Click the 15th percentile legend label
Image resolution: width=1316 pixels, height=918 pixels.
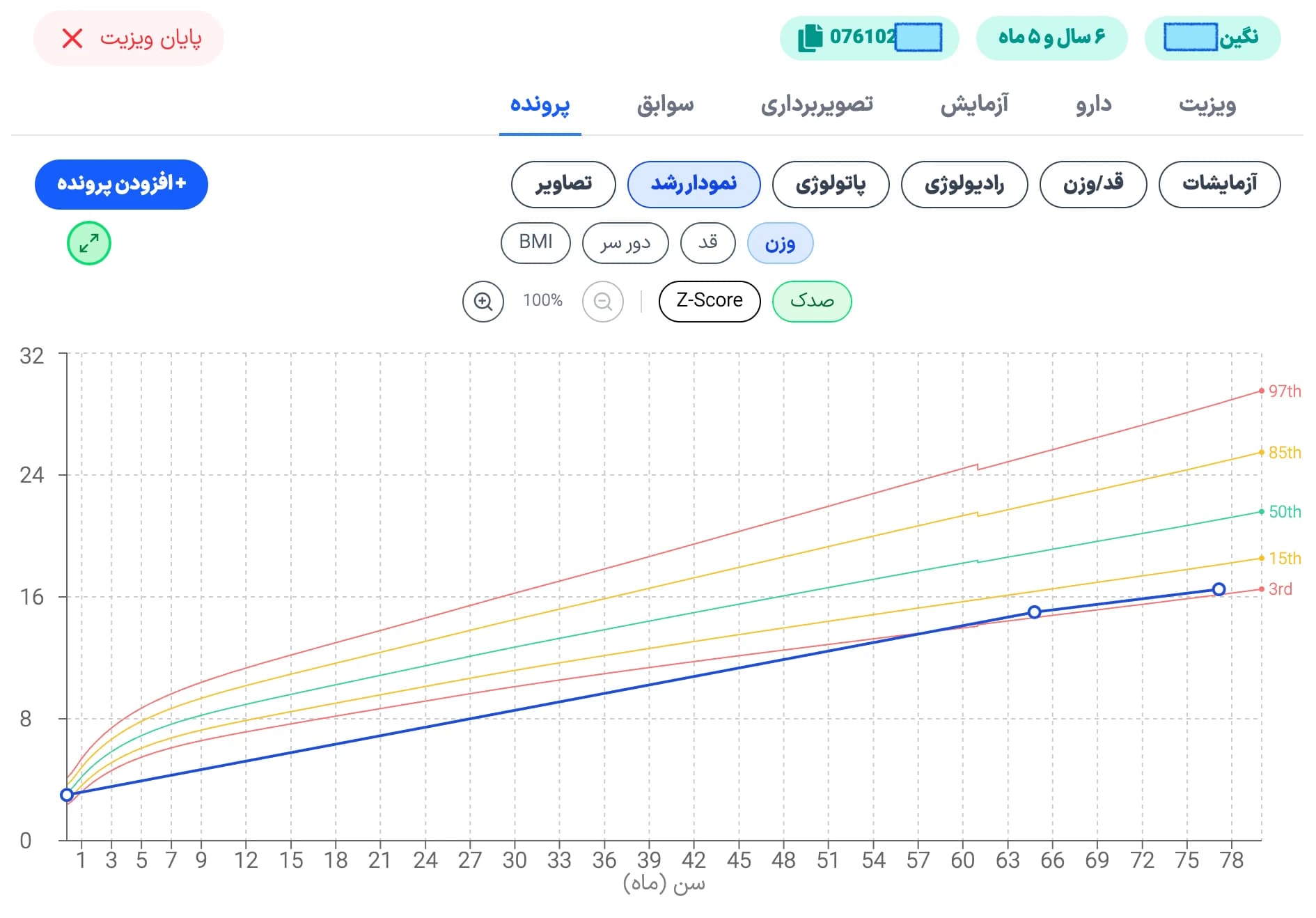point(1285,559)
